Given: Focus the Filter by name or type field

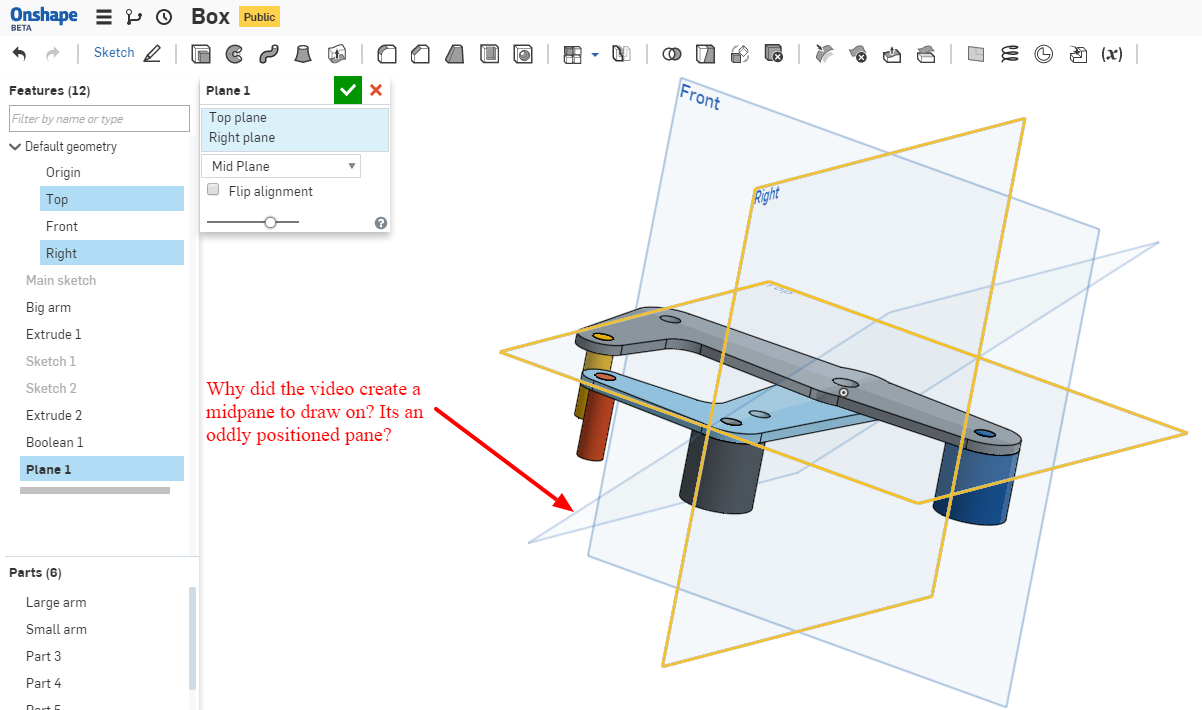Looking at the screenshot, I should (99, 119).
